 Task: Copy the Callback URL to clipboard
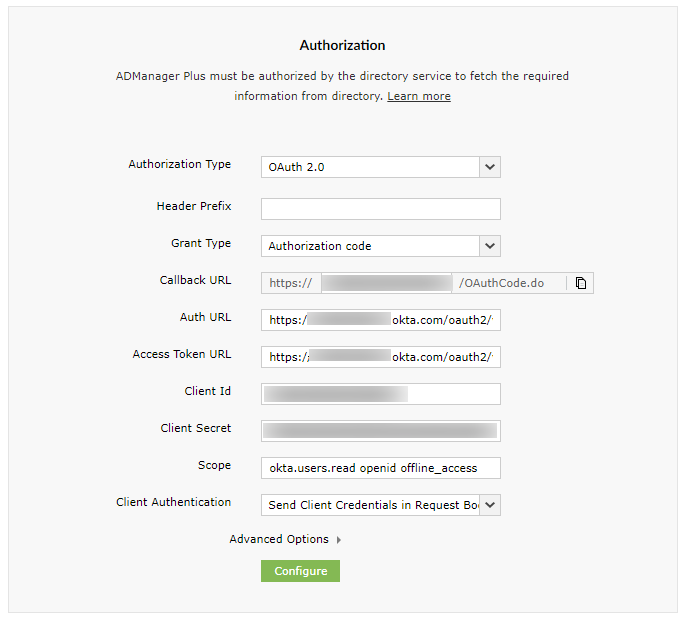pyautogui.click(x=580, y=283)
